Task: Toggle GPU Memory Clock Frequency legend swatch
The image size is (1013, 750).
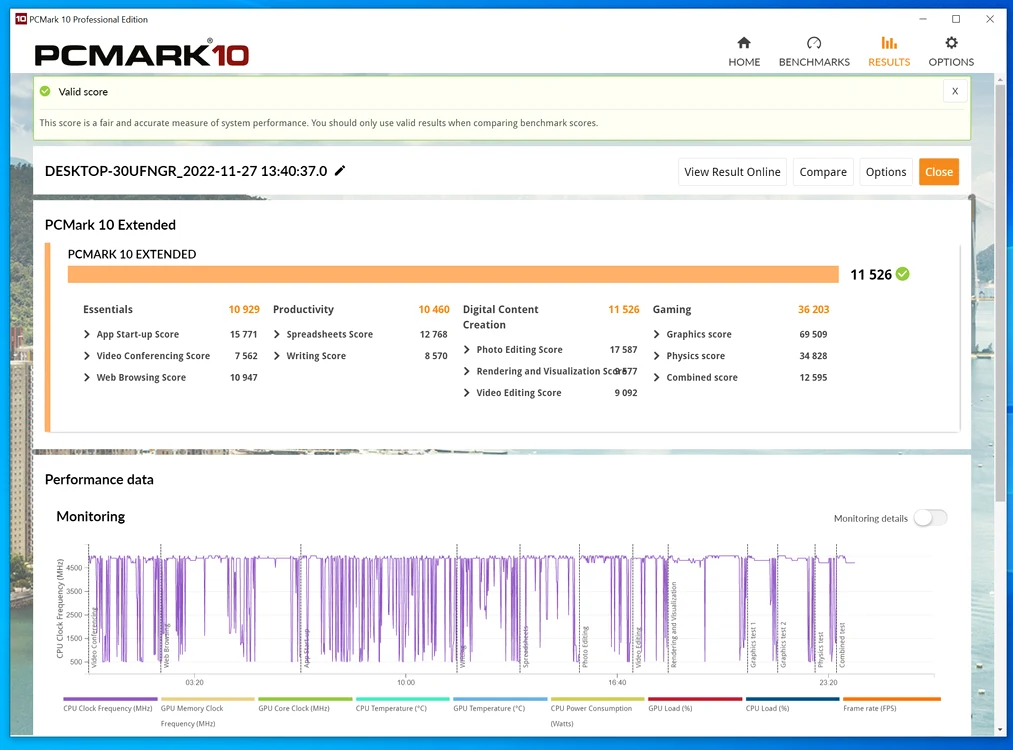Action: click(x=208, y=699)
